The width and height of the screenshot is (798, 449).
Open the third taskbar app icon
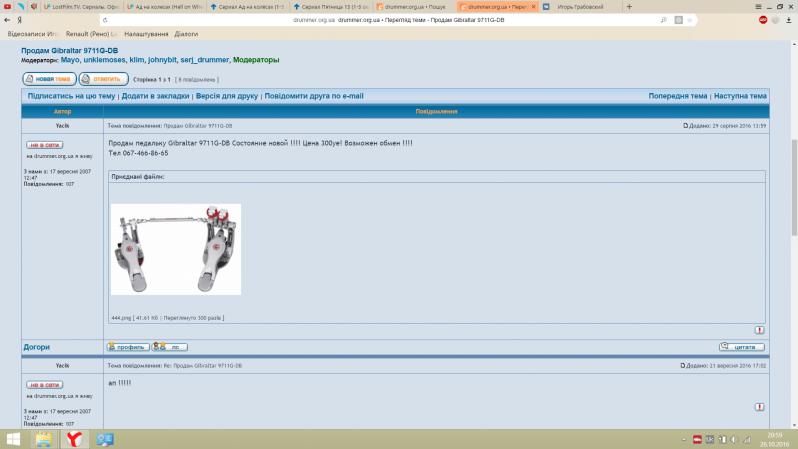click(105, 439)
